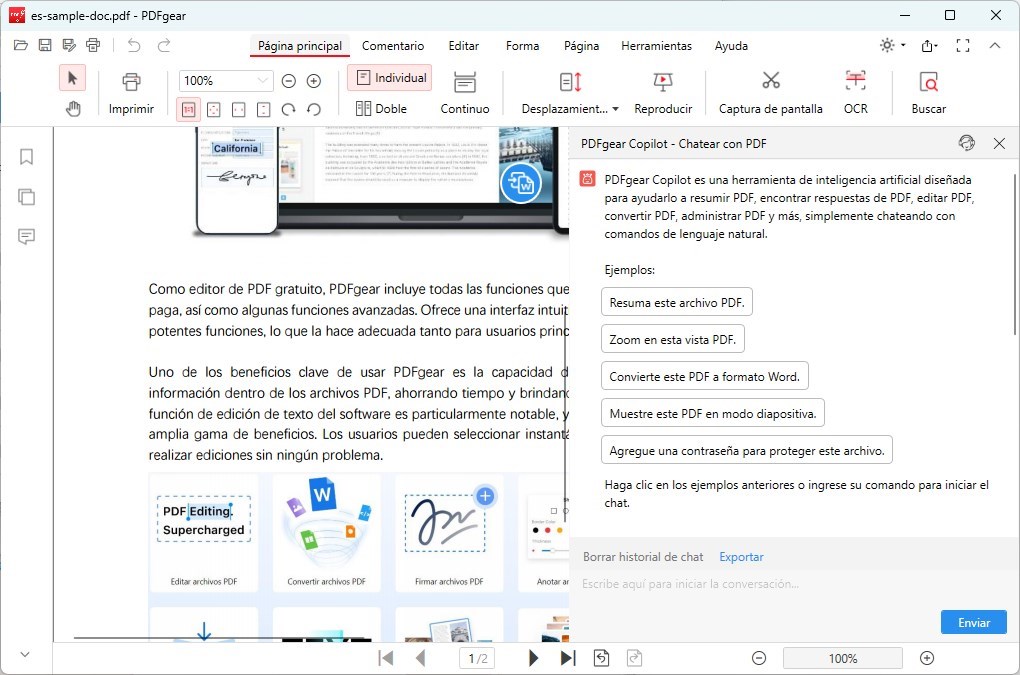Click the quick print icon in title toolbar

click(x=93, y=45)
